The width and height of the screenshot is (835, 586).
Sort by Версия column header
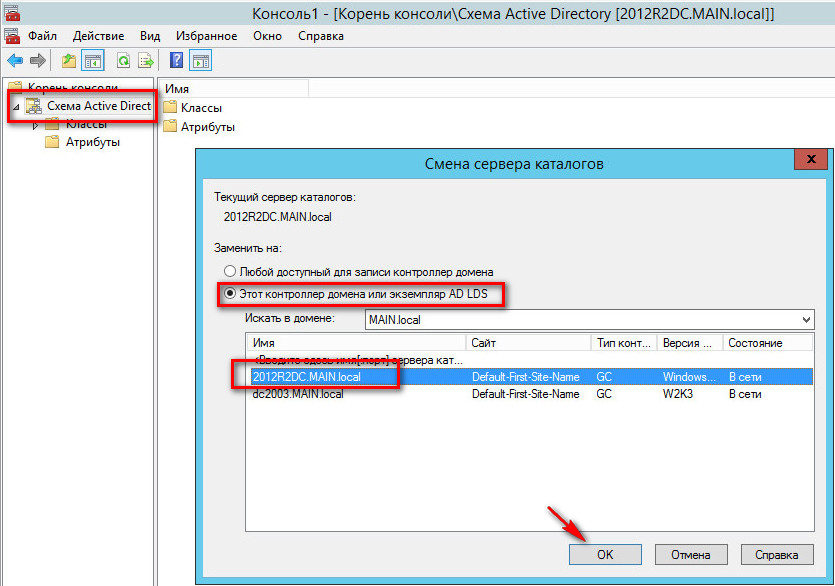click(x=690, y=343)
